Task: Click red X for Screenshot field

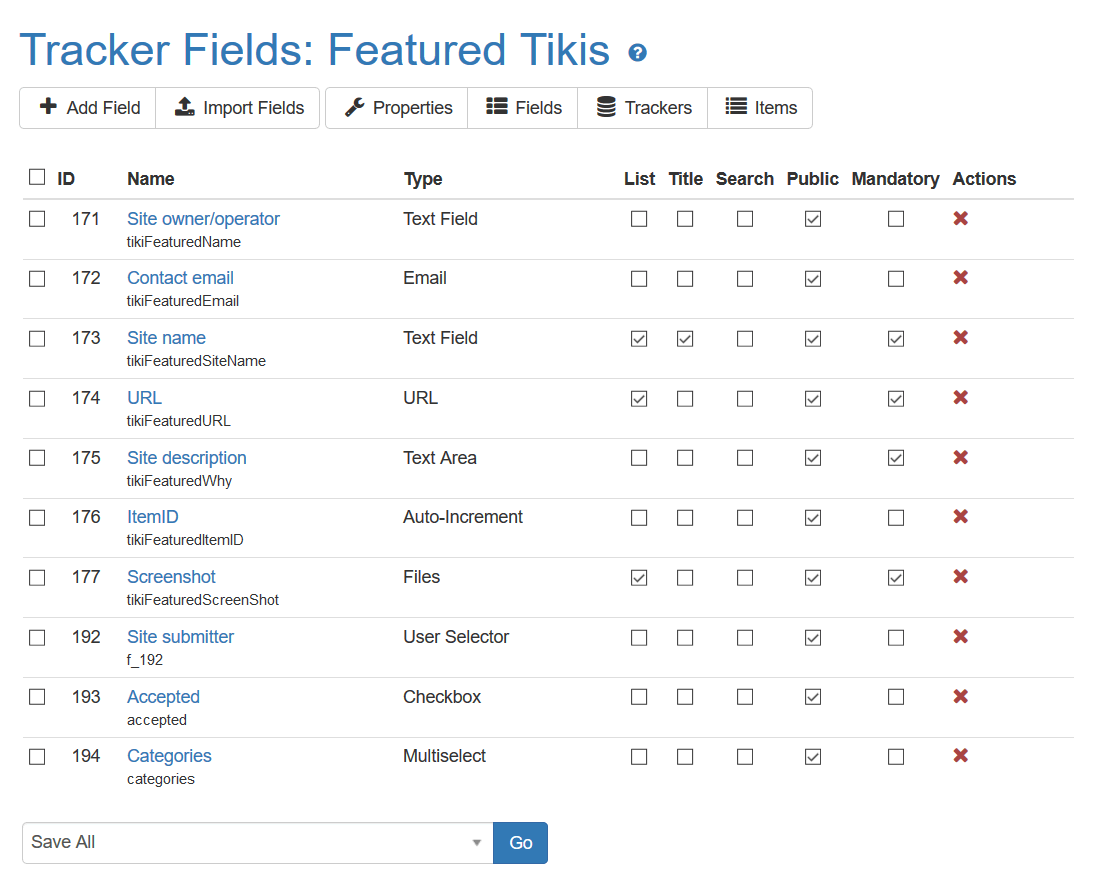Action: [x=960, y=576]
